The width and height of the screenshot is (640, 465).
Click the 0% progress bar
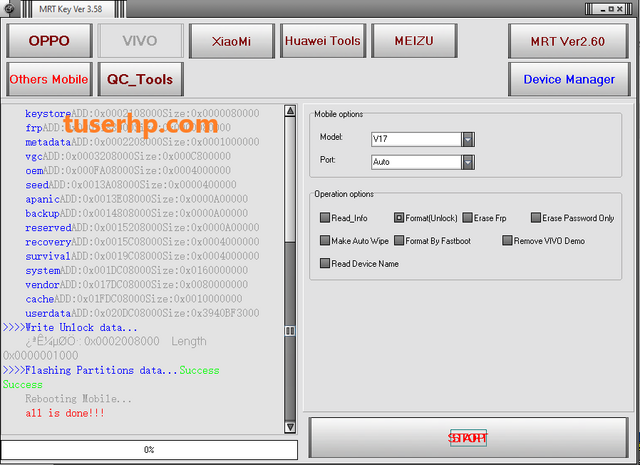point(149,449)
